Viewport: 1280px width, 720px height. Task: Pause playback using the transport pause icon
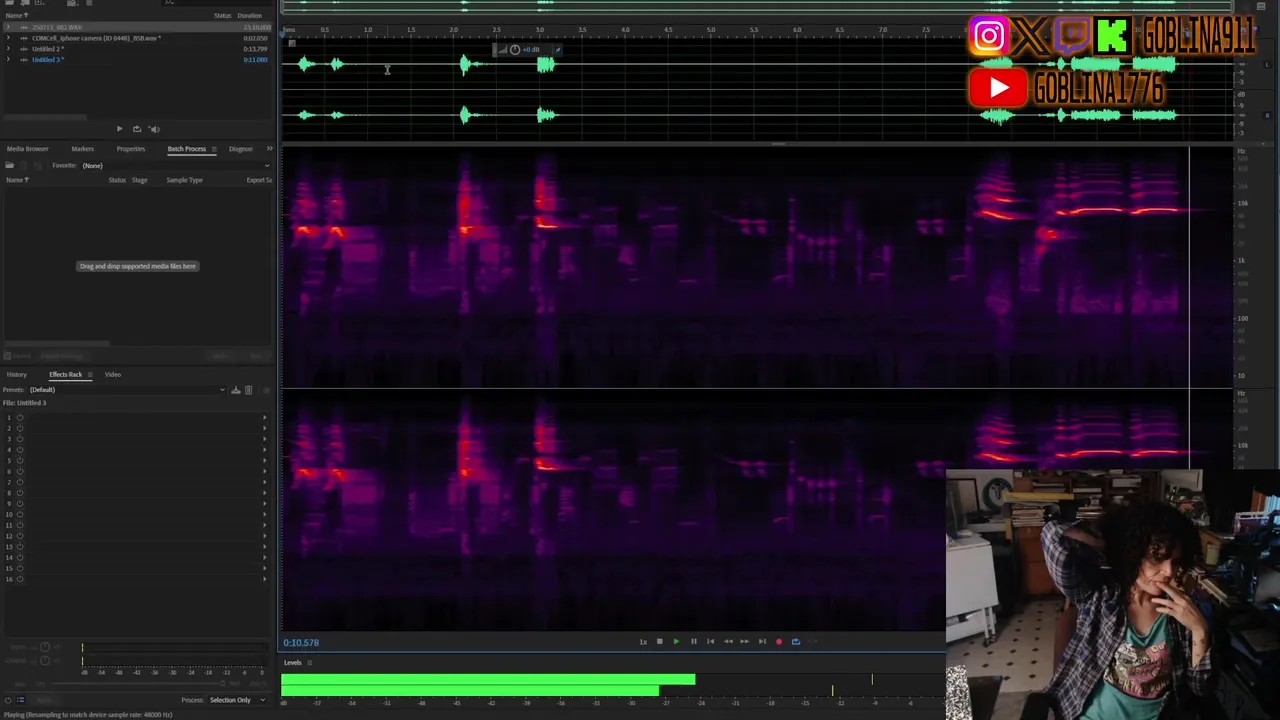pos(693,642)
